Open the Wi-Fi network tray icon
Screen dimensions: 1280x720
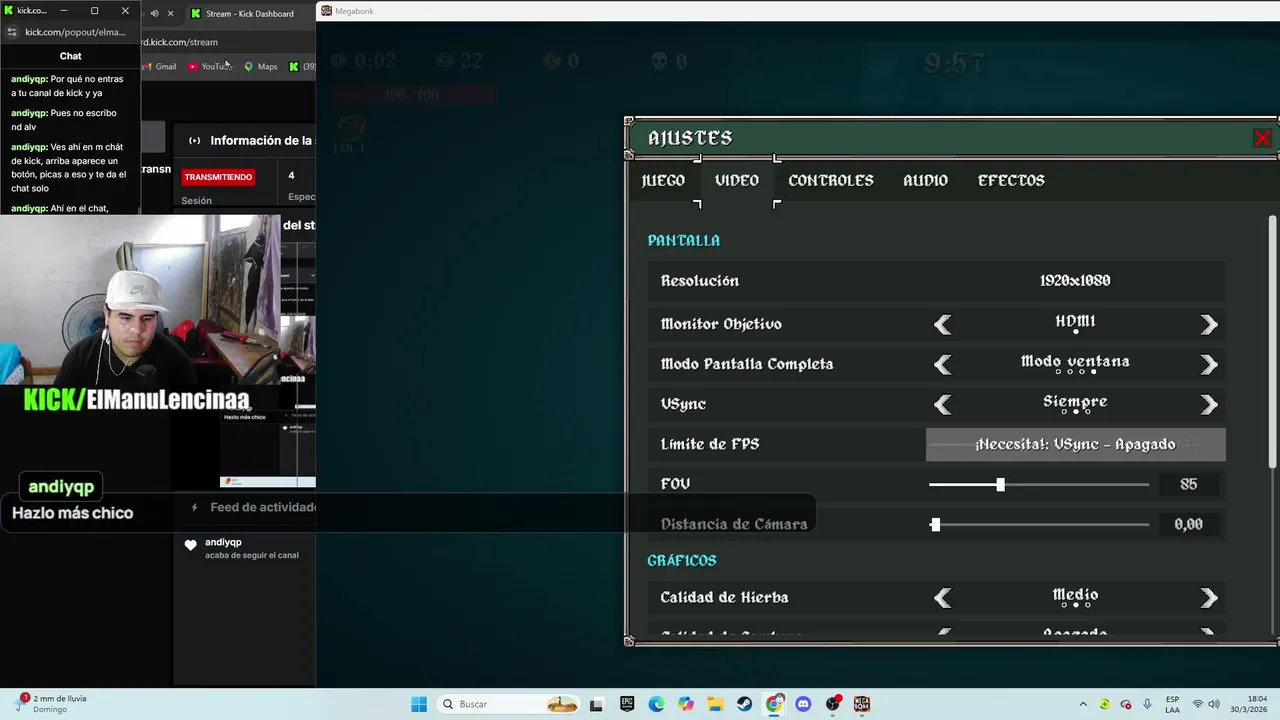[1197, 704]
